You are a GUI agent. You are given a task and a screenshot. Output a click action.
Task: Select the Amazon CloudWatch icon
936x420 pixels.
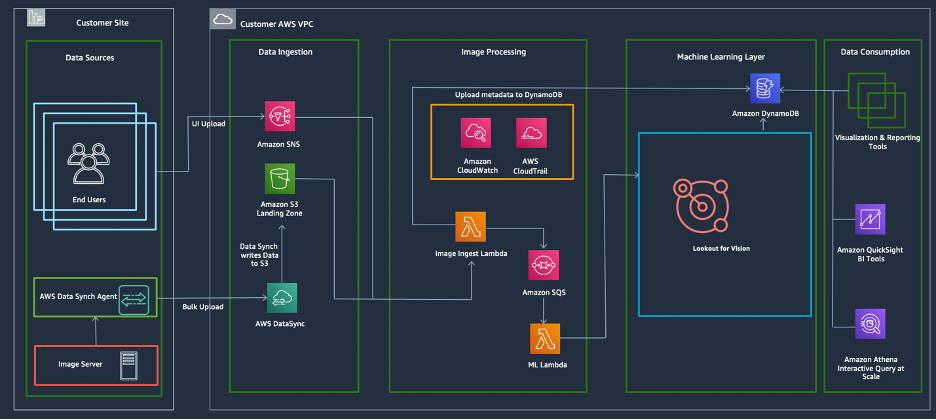pos(475,132)
